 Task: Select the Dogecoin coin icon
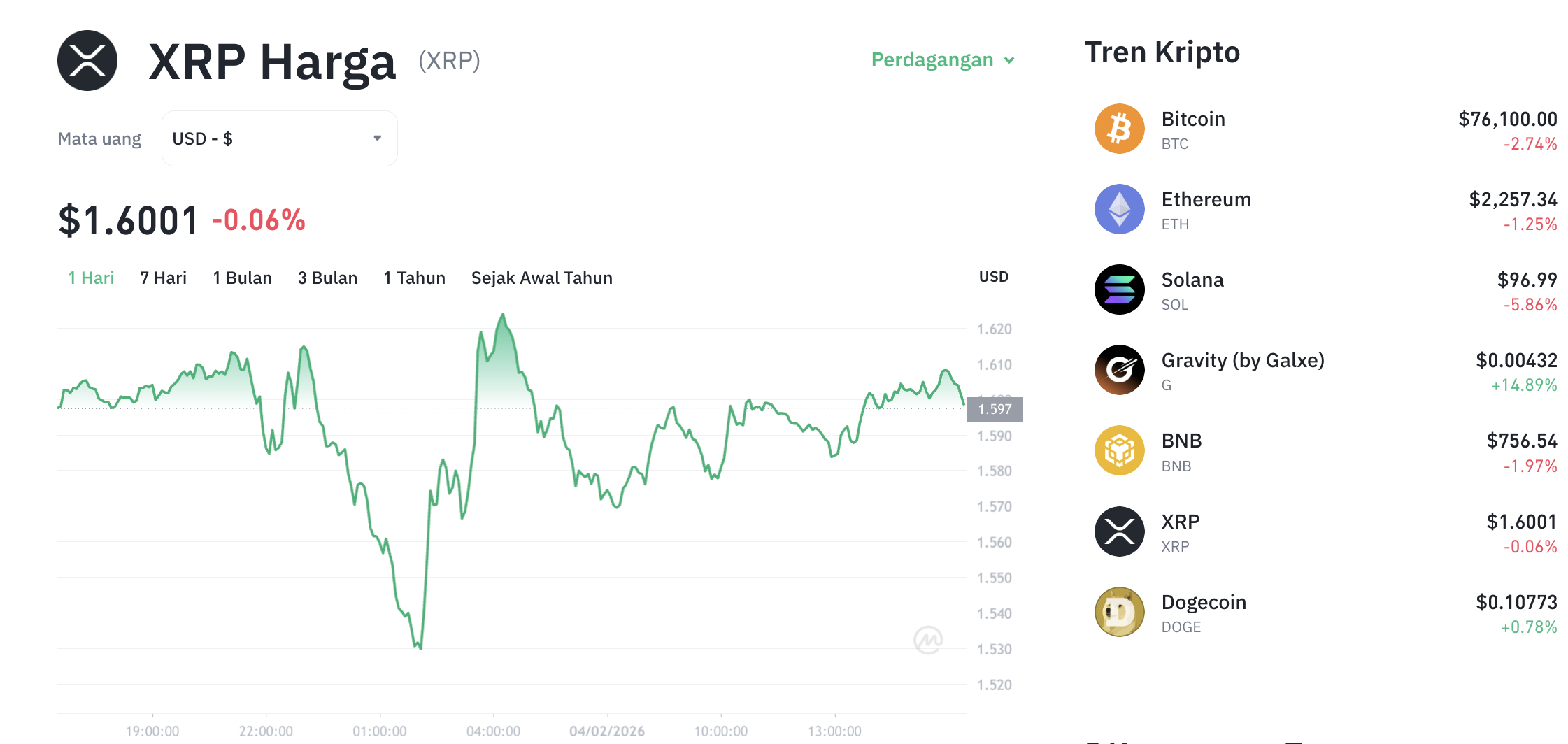pyautogui.click(x=1118, y=612)
